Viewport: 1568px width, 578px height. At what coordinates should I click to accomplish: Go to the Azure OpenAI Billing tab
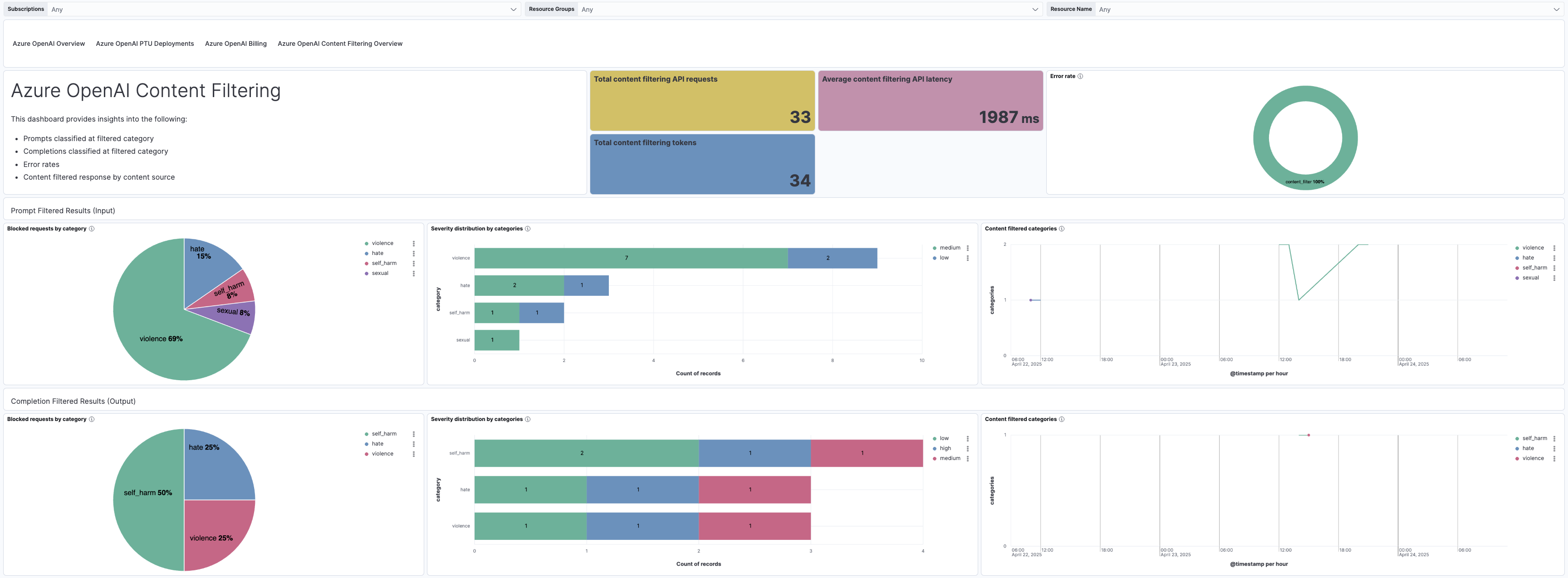pyautogui.click(x=235, y=43)
